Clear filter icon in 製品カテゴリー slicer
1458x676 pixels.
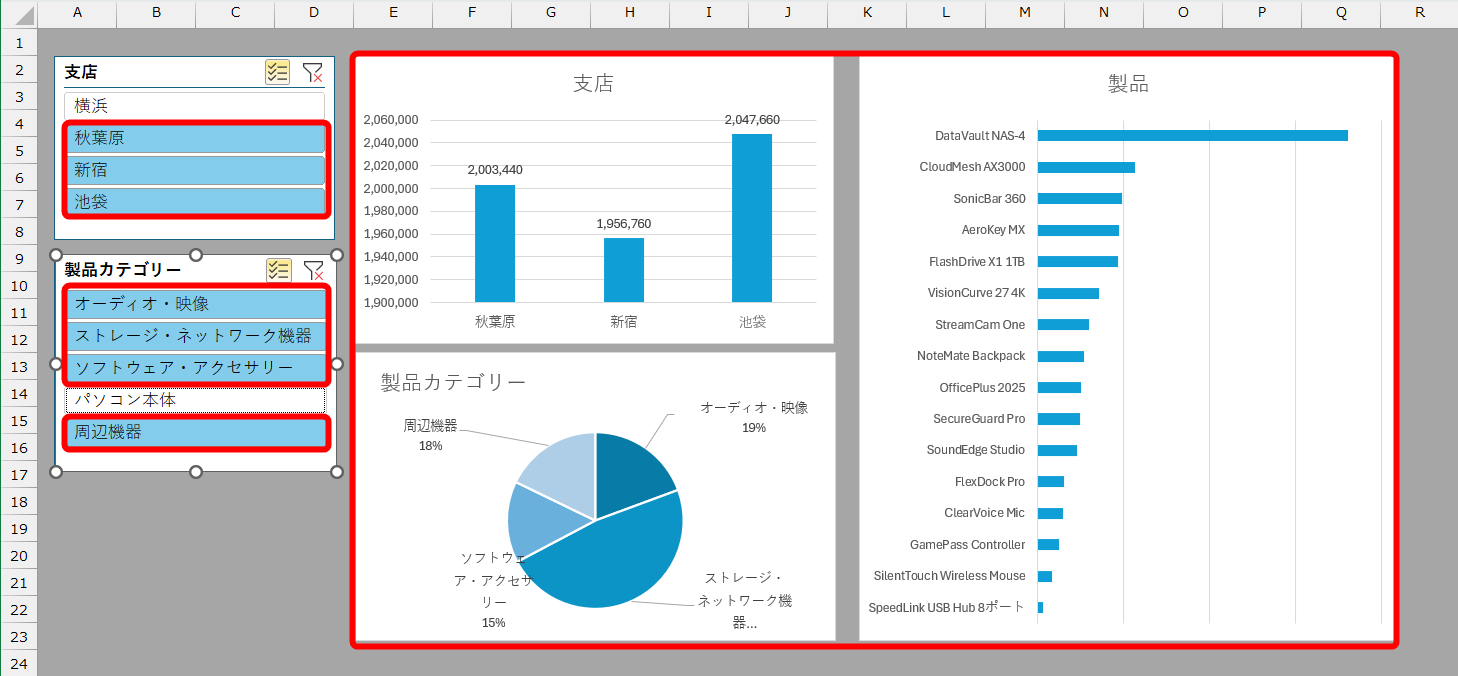(313, 270)
